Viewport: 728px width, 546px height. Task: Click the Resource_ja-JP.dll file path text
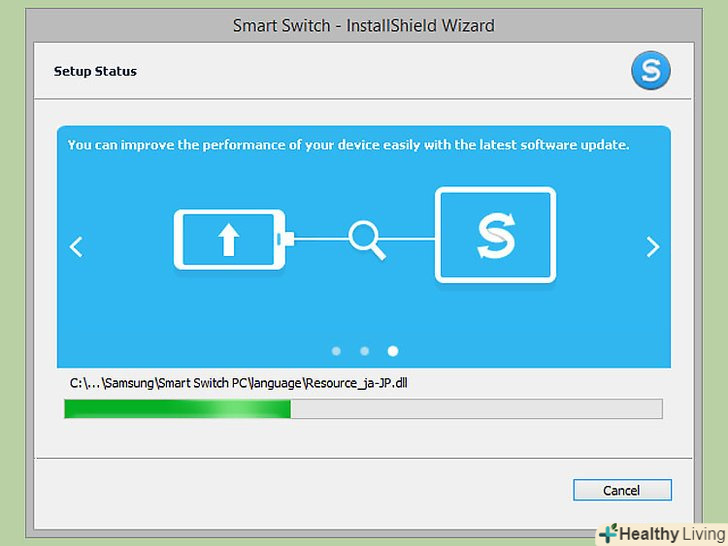point(239,383)
